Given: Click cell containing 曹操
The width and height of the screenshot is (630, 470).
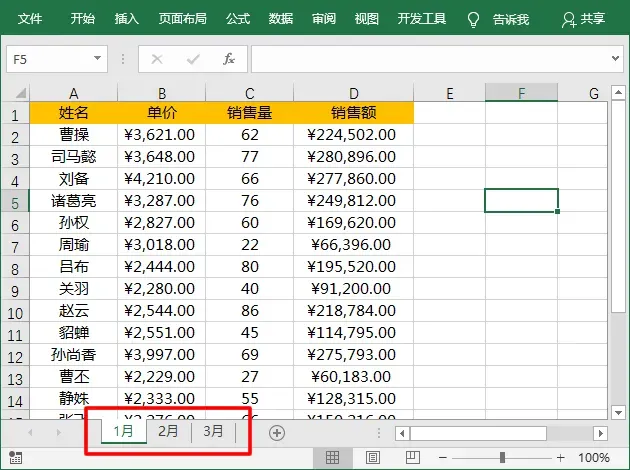Looking at the screenshot, I should pos(74,135).
